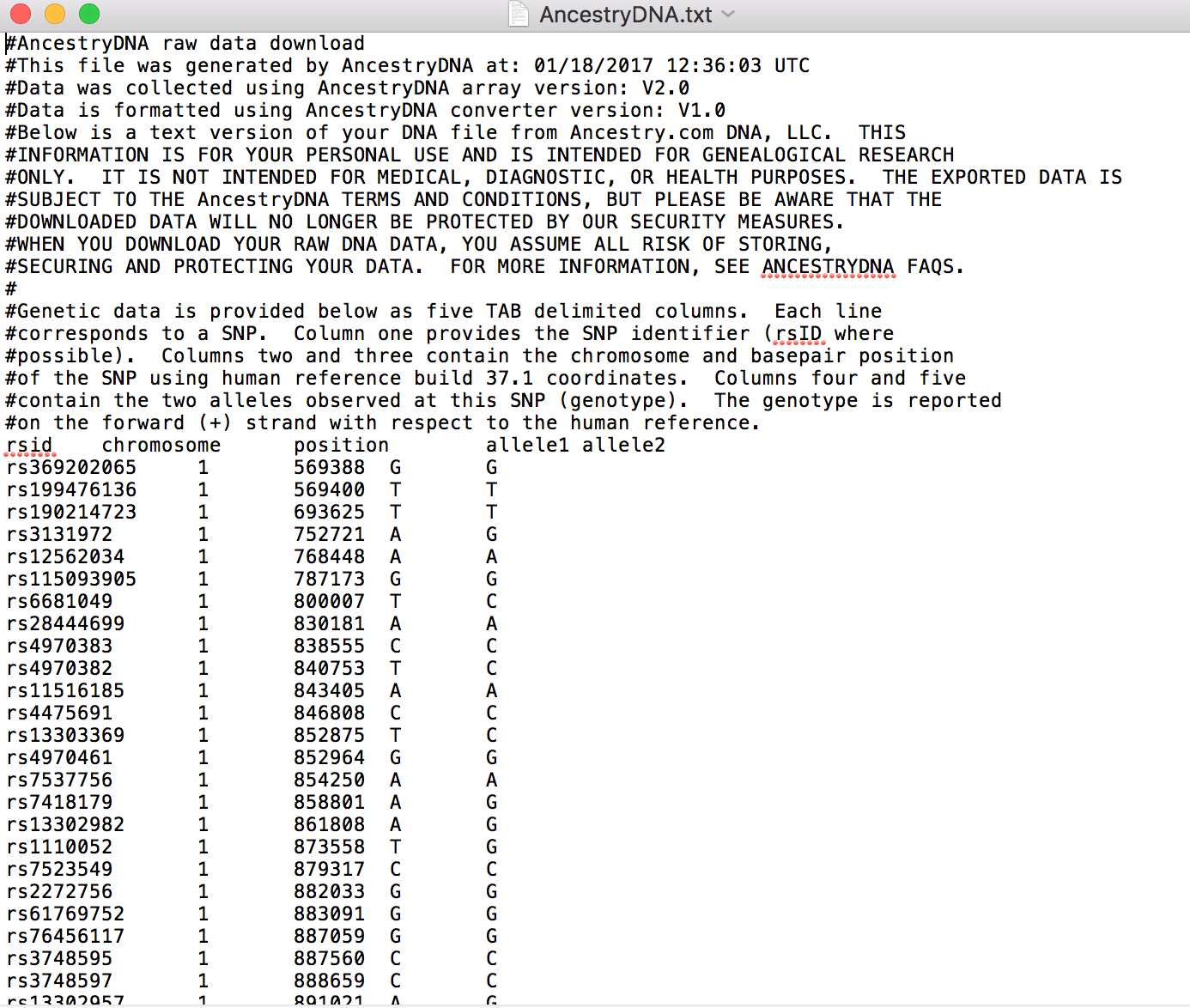
Task: Click position value 569400
Action: coord(330,489)
